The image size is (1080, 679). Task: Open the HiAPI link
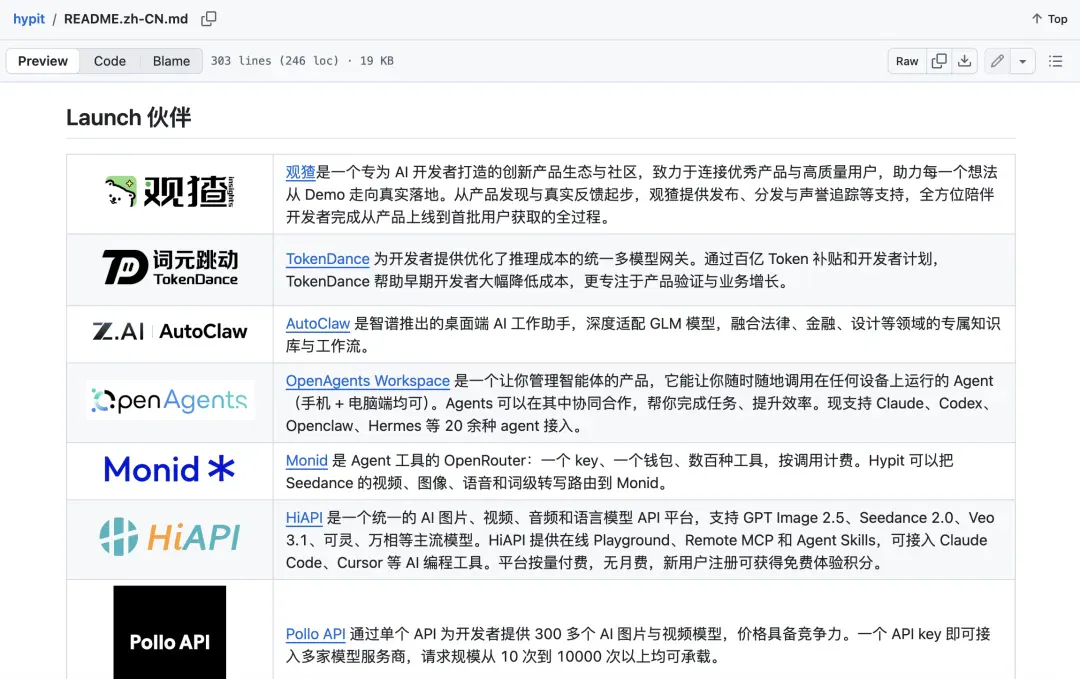[304, 518]
